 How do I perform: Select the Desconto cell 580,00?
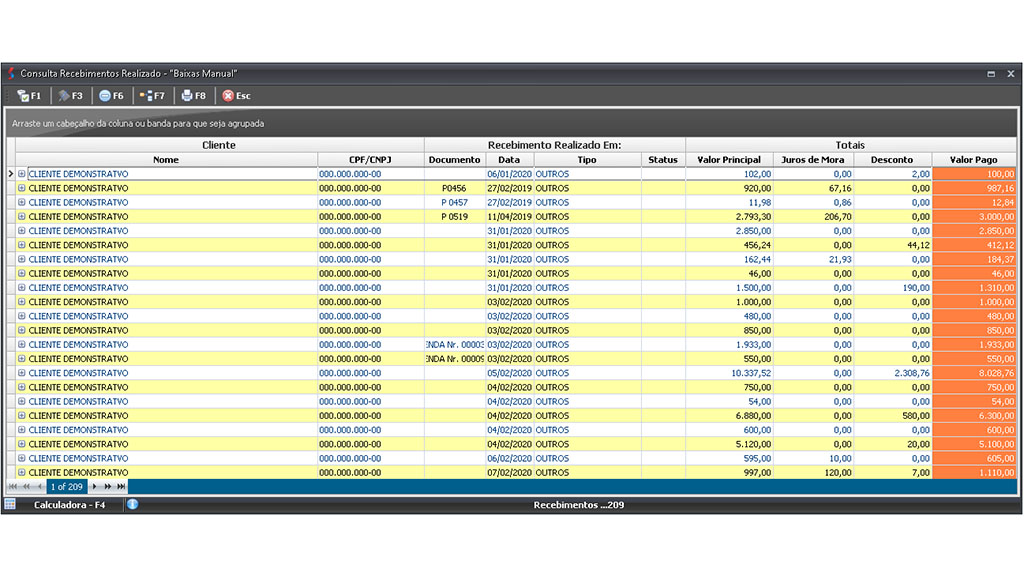pyautogui.click(x=892, y=415)
